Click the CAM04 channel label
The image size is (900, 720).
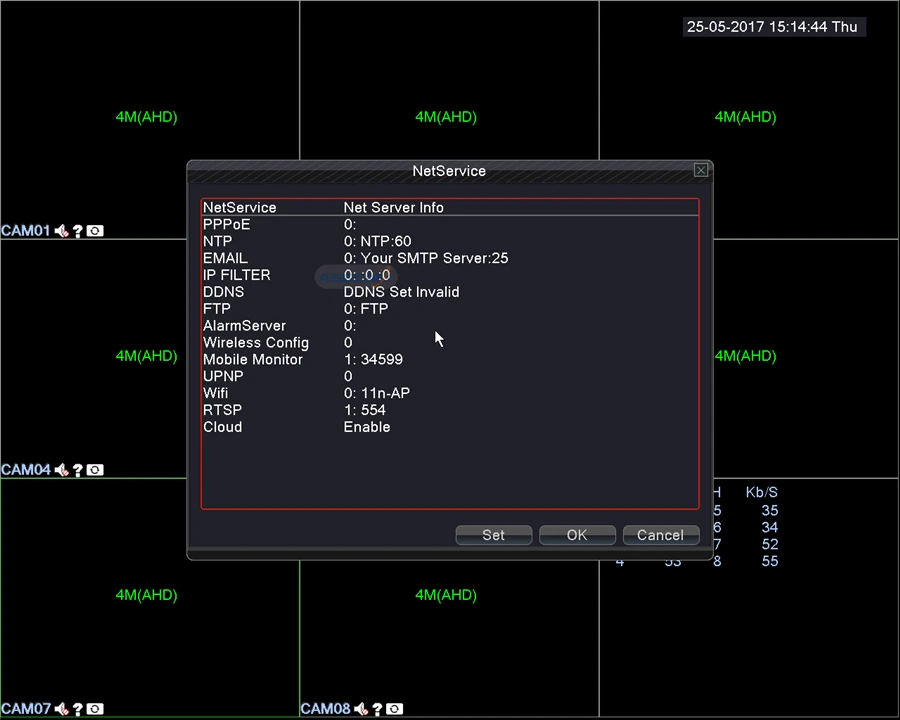[x=26, y=470]
